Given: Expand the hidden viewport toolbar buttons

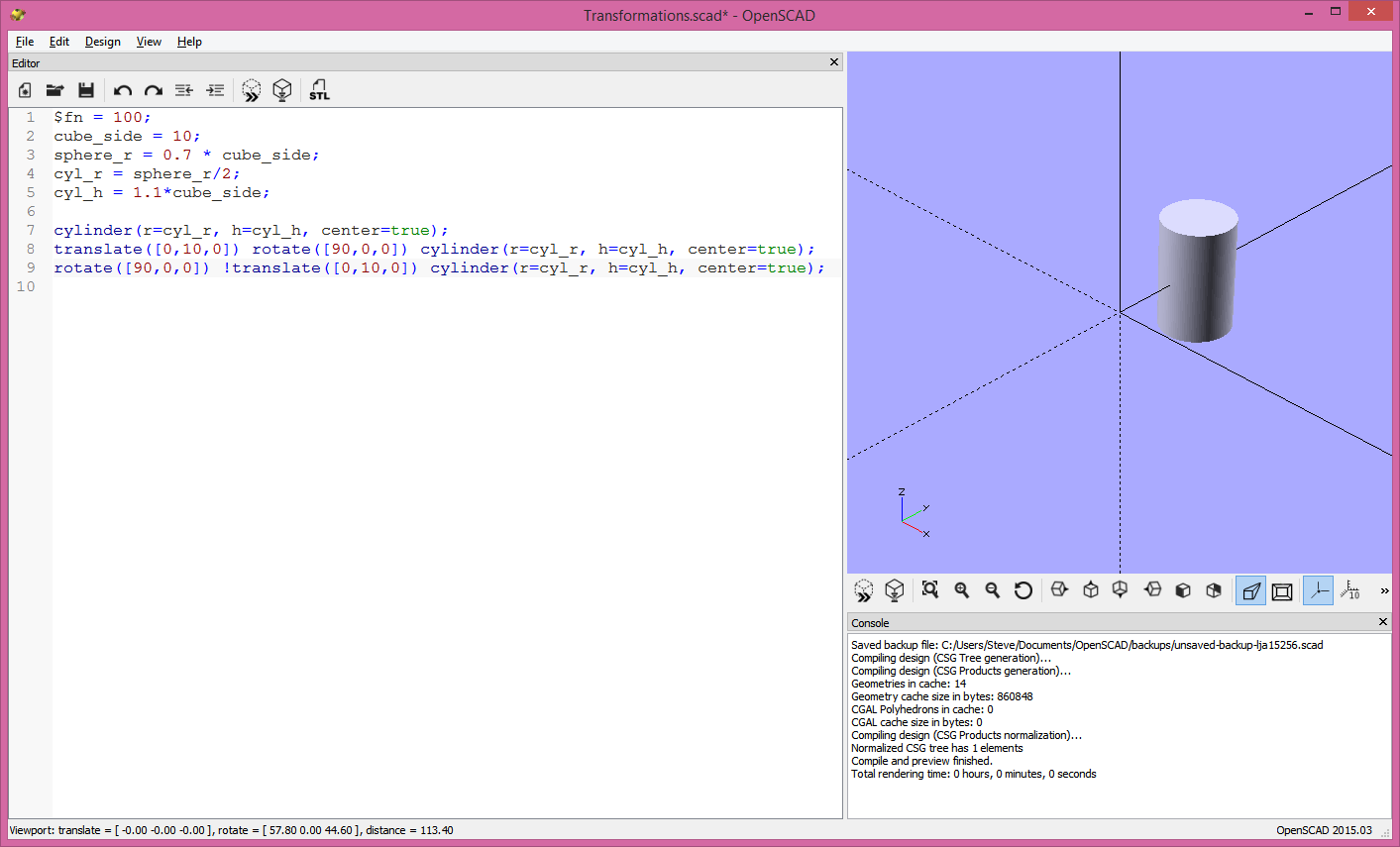Looking at the screenshot, I should point(1384,589).
